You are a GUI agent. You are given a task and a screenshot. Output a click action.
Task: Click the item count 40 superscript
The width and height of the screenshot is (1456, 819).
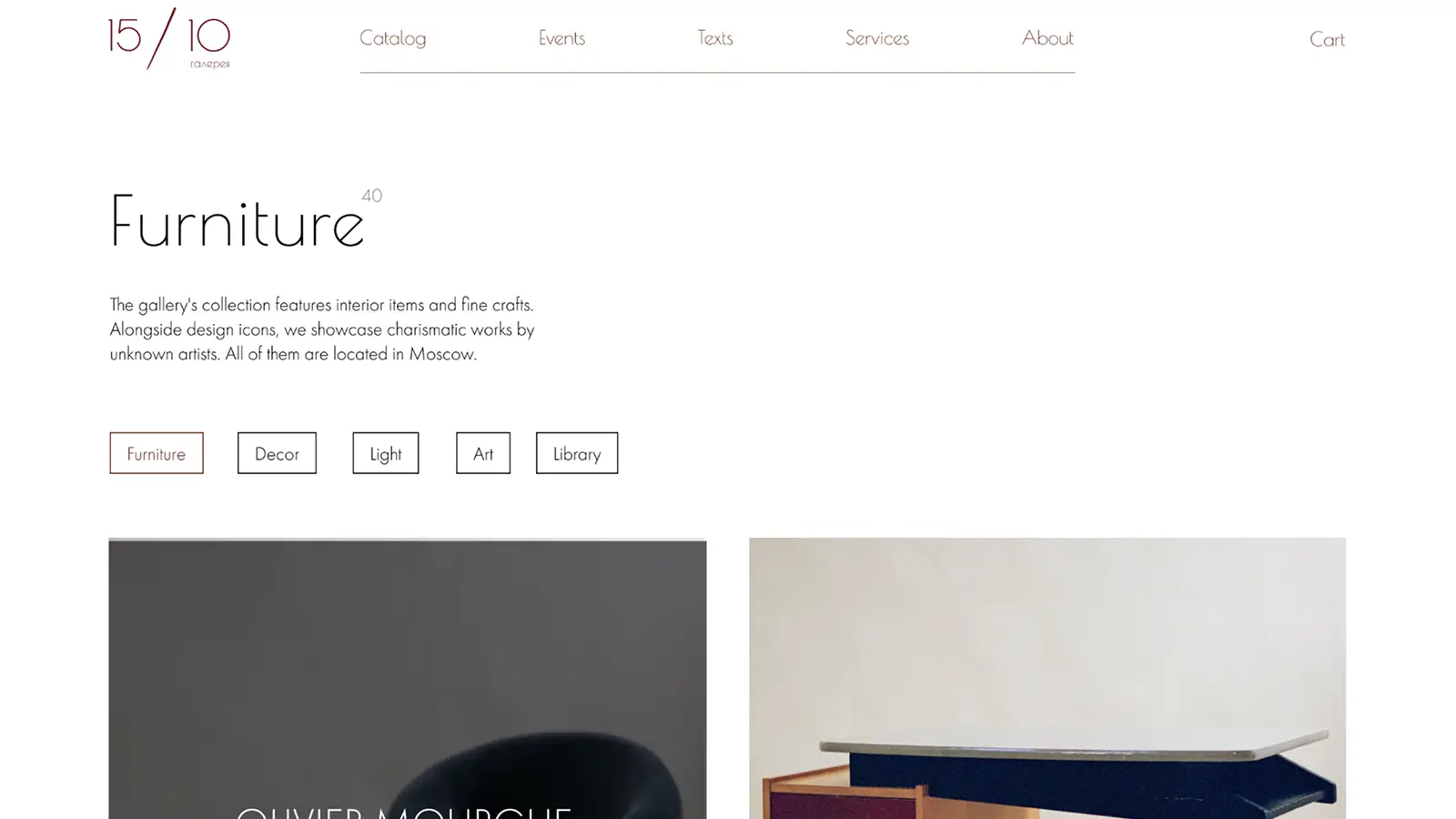pos(371,196)
